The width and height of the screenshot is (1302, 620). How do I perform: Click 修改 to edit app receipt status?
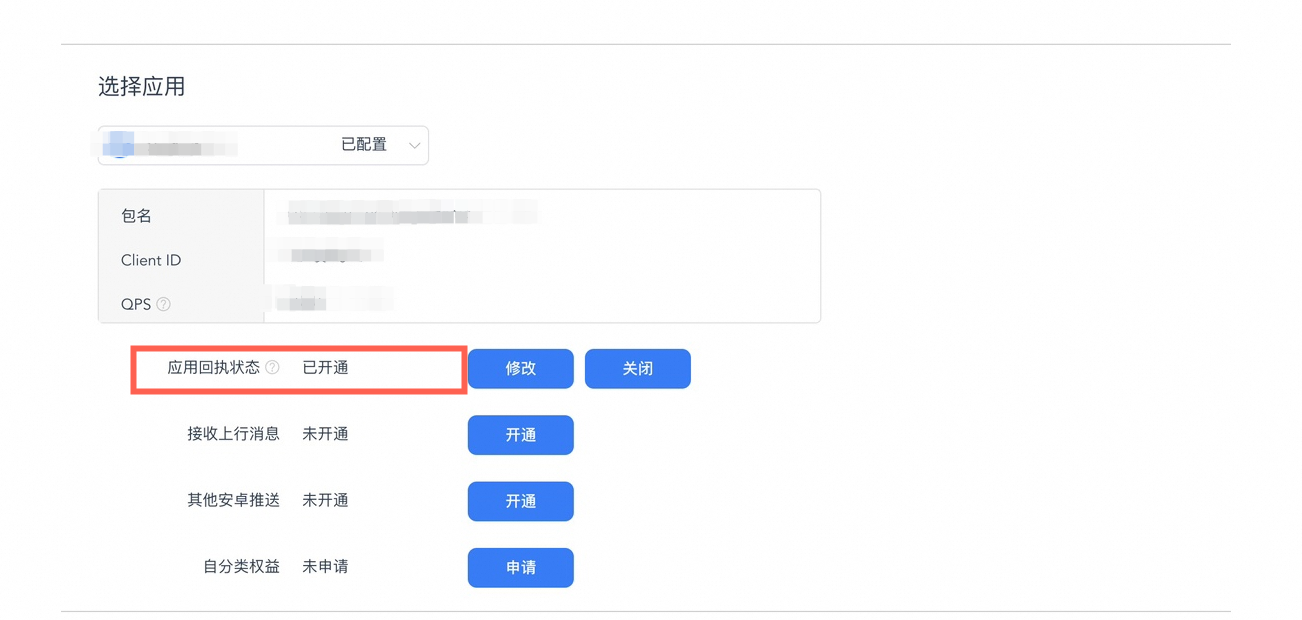pyautogui.click(x=520, y=369)
